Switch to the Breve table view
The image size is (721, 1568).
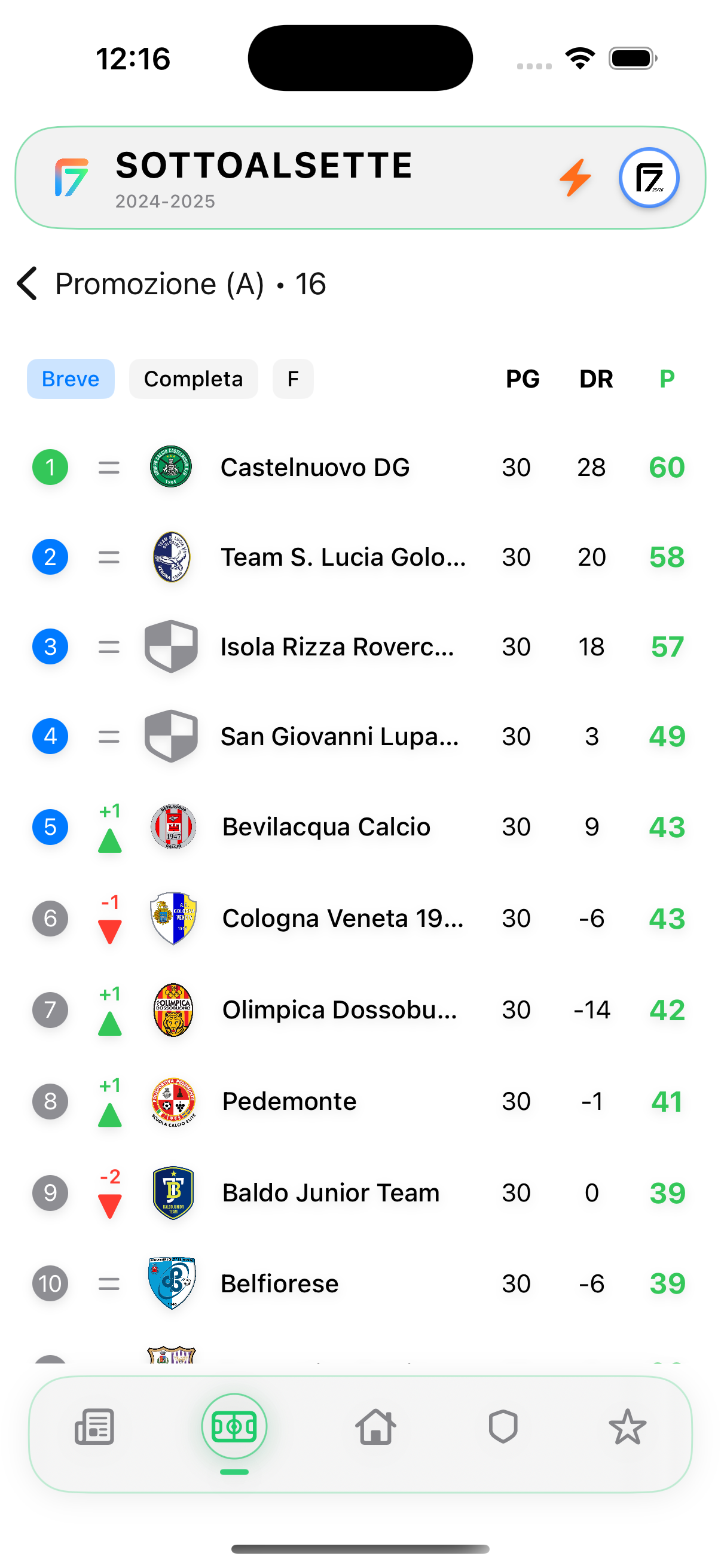click(x=71, y=379)
